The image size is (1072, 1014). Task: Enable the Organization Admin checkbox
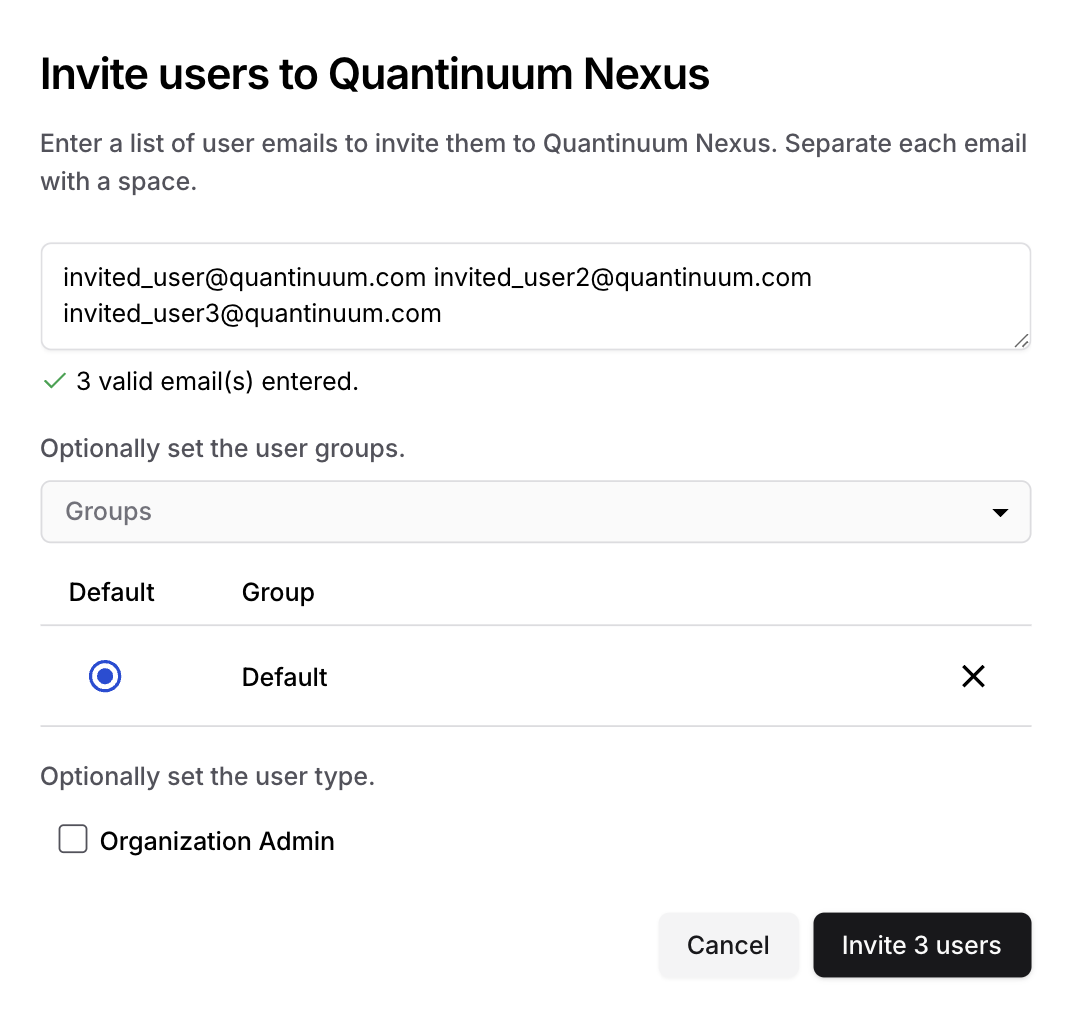73,840
